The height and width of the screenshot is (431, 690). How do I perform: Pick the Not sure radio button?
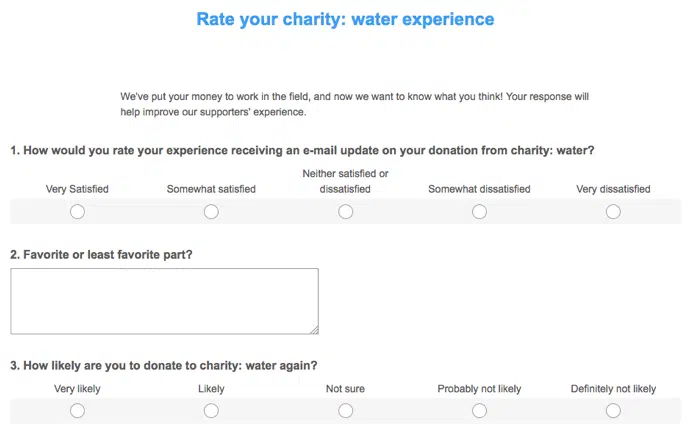tap(345, 410)
